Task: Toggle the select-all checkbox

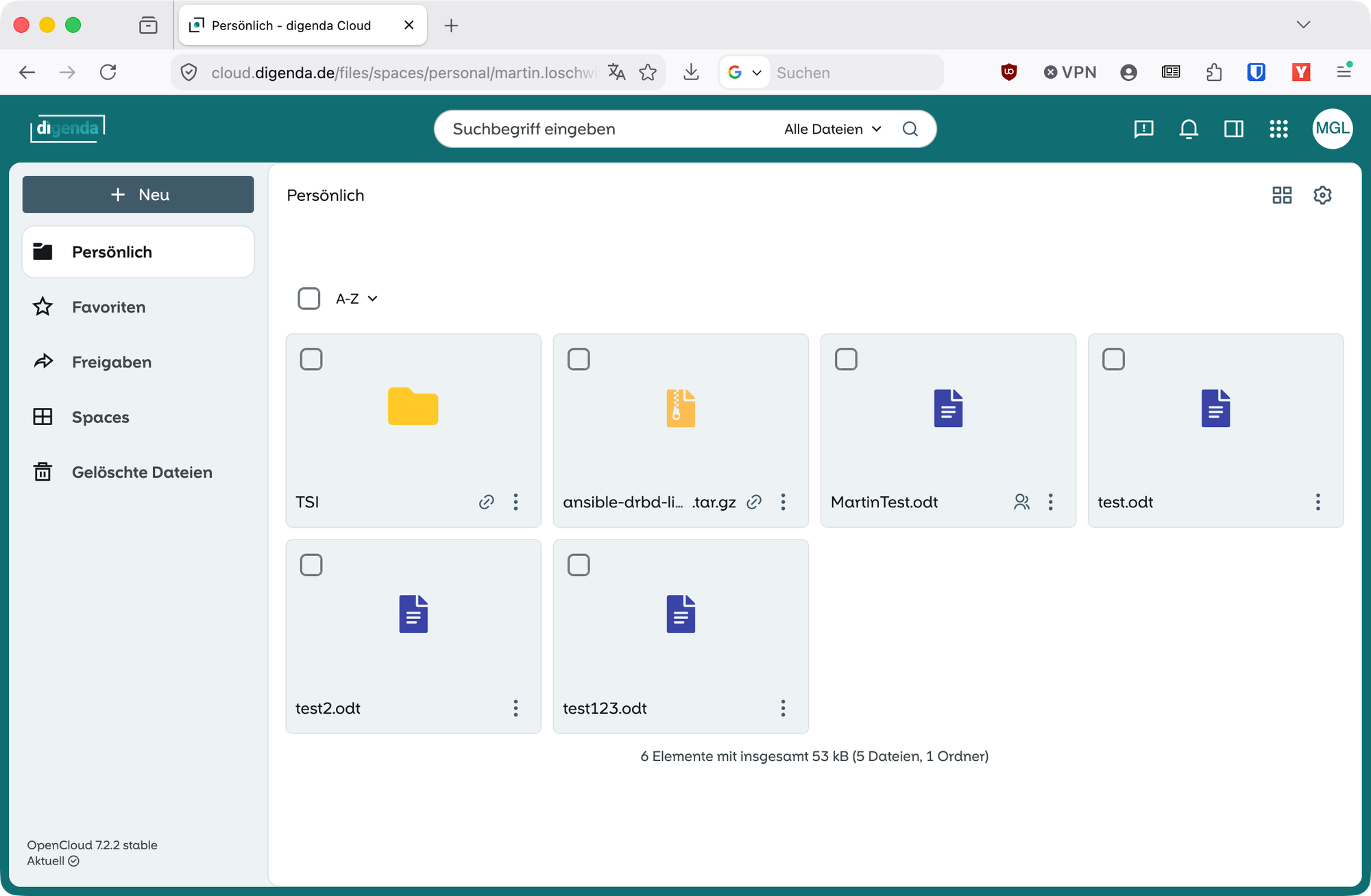Action: tap(308, 298)
